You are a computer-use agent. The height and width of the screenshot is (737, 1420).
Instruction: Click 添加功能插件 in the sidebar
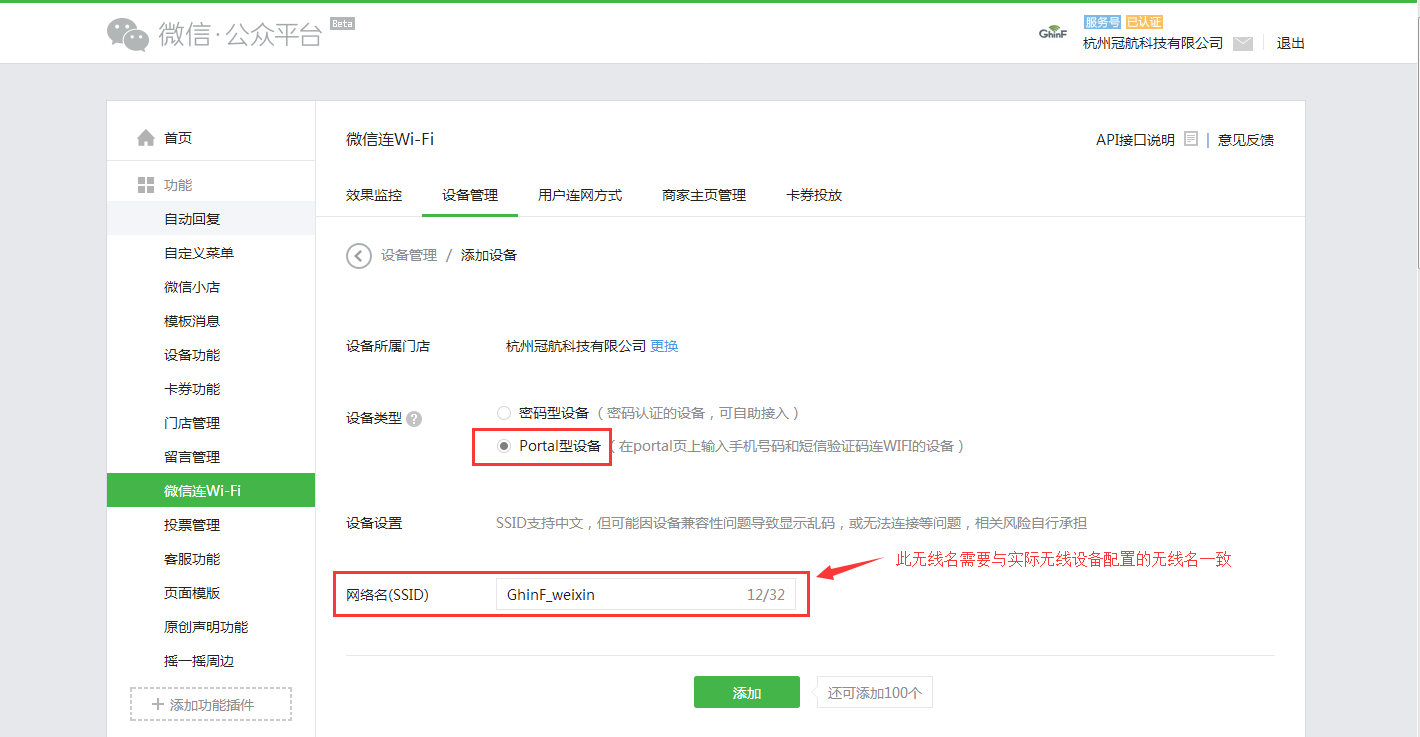point(211,704)
